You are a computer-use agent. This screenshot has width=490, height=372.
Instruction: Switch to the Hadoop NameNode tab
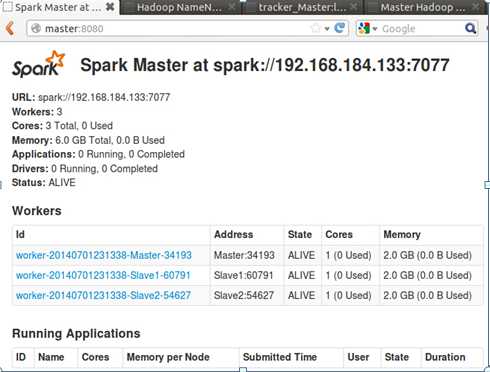pos(179,7)
